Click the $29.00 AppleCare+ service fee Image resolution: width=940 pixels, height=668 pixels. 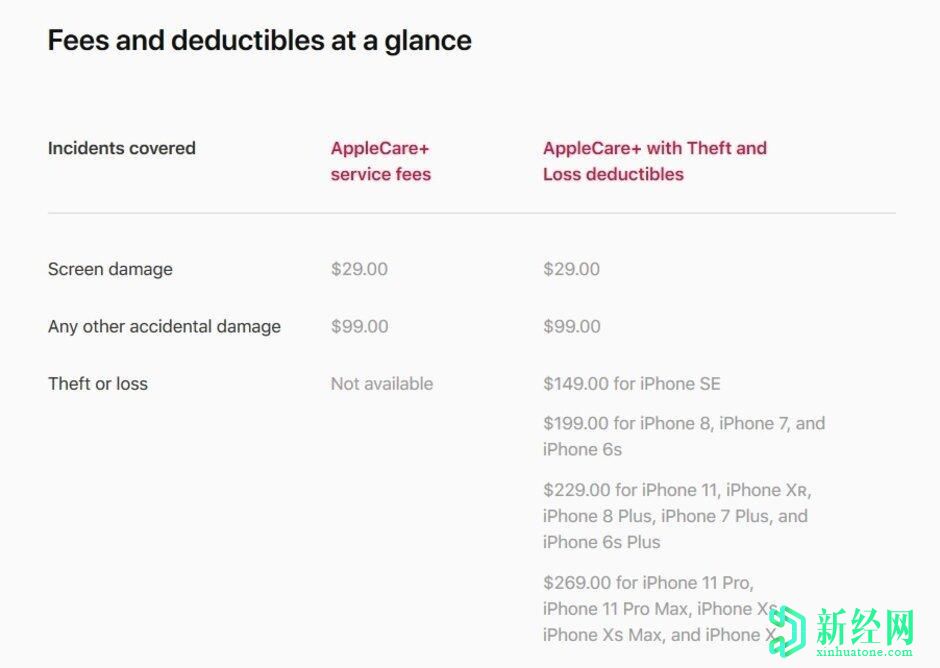(x=359, y=269)
